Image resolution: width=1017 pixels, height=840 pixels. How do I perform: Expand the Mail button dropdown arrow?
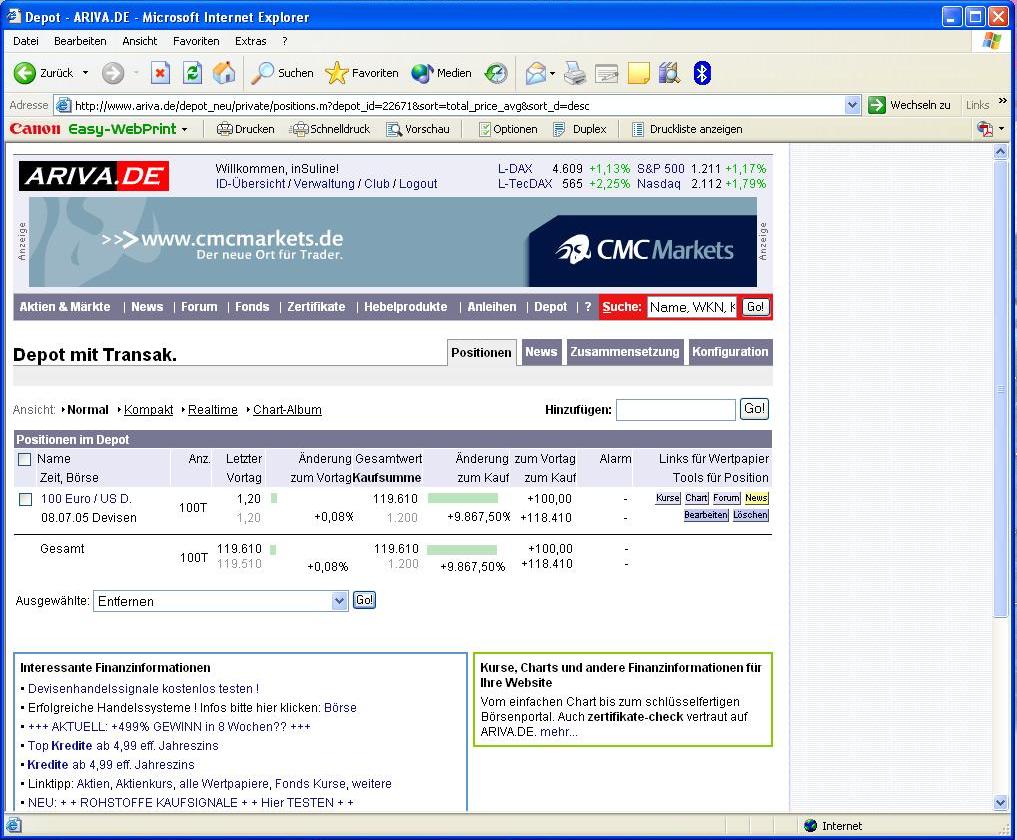click(553, 73)
